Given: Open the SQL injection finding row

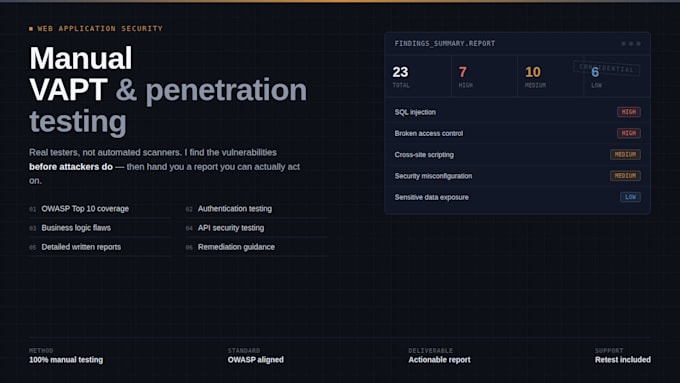Looking at the screenshot, I should pyautogui.click(x=517, y=112).
